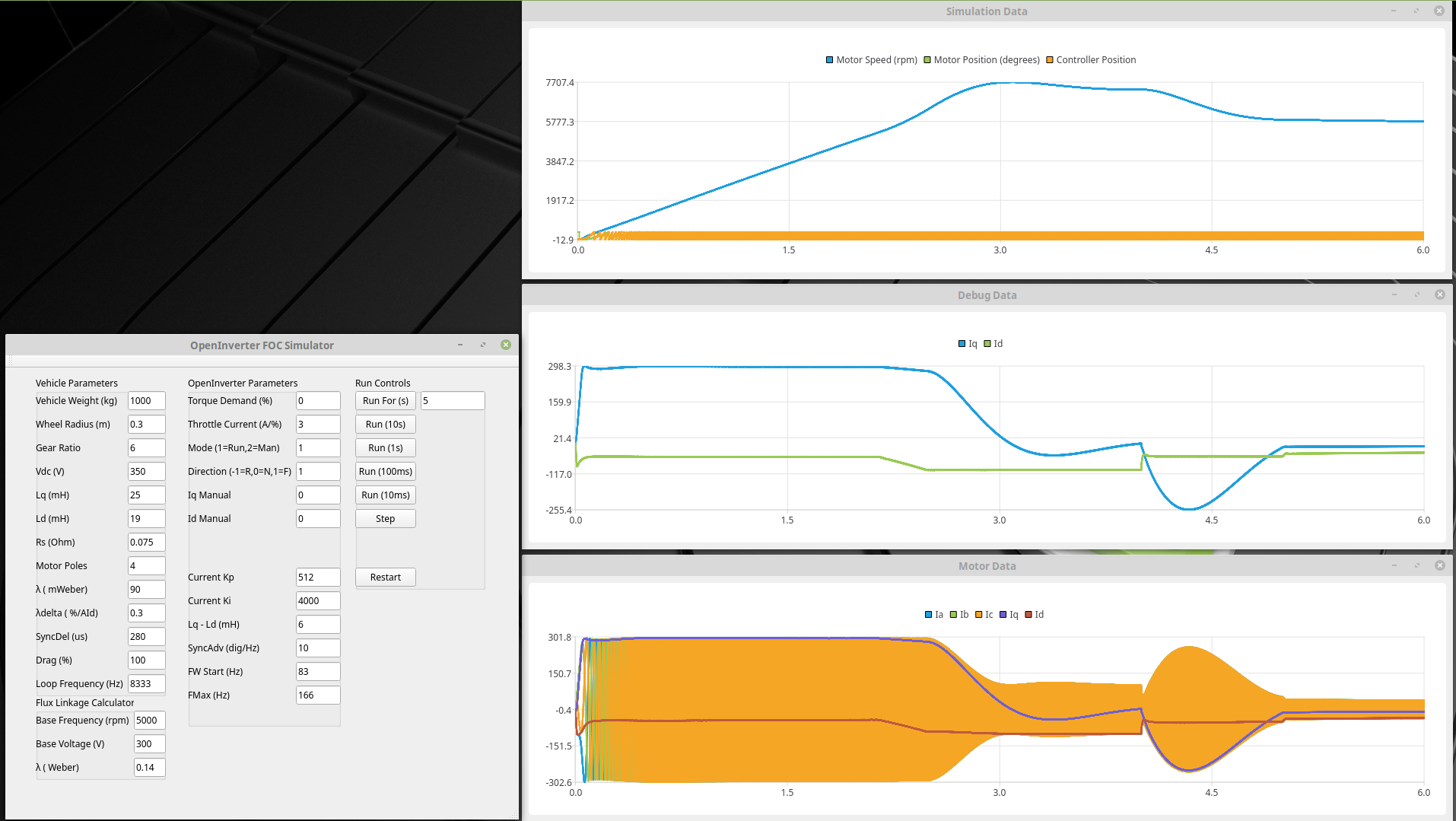This screenshot has width=1456, height=821.
Task: Maximize the Debug Data window
Action: coord(1416,295)
